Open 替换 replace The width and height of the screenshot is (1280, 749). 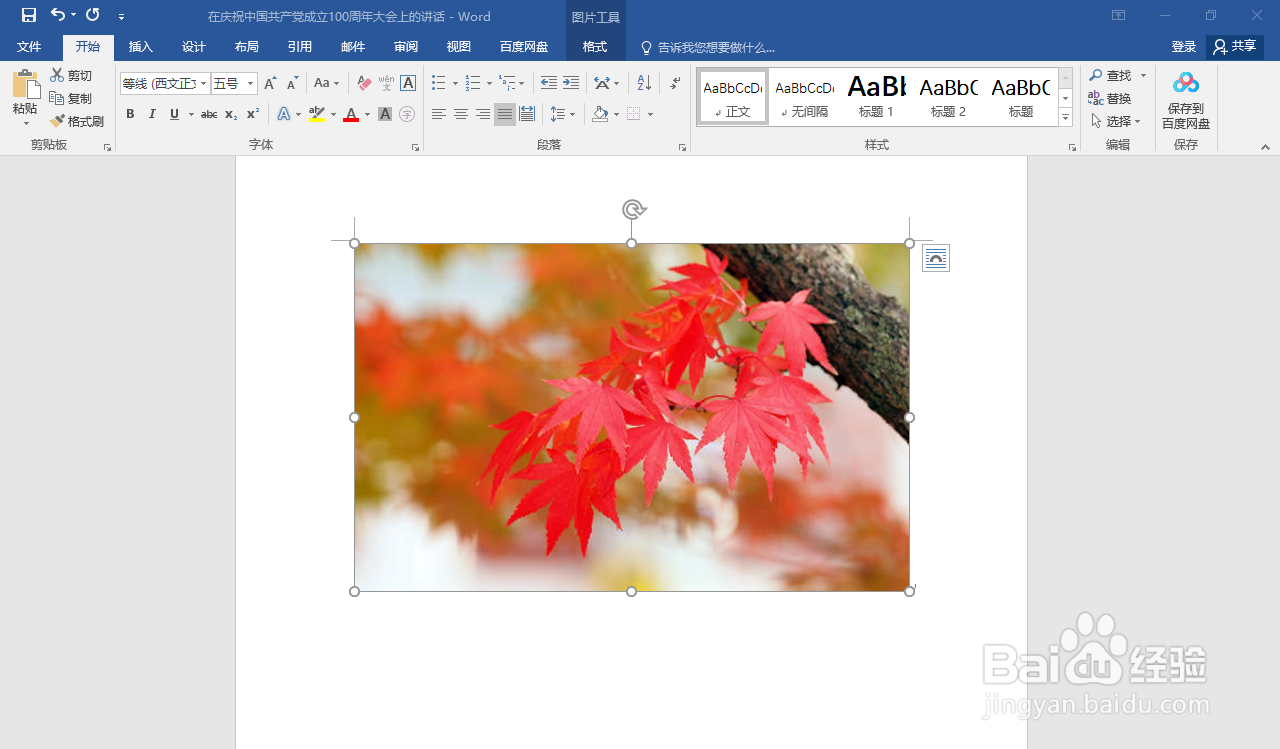[1111, 98]
